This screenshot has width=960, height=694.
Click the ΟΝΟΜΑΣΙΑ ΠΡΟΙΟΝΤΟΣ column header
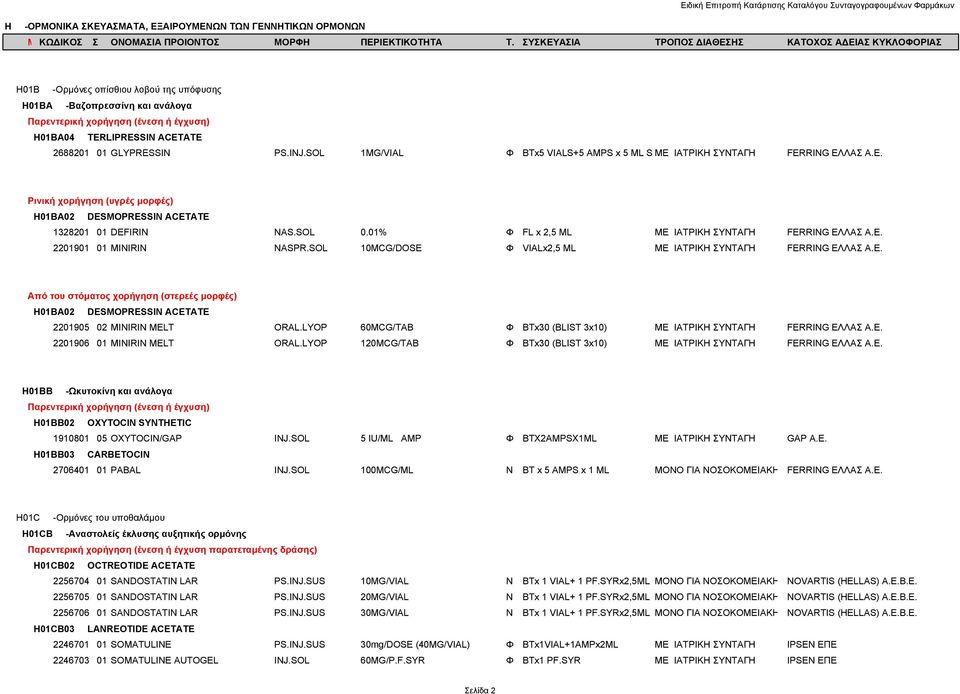165,42
